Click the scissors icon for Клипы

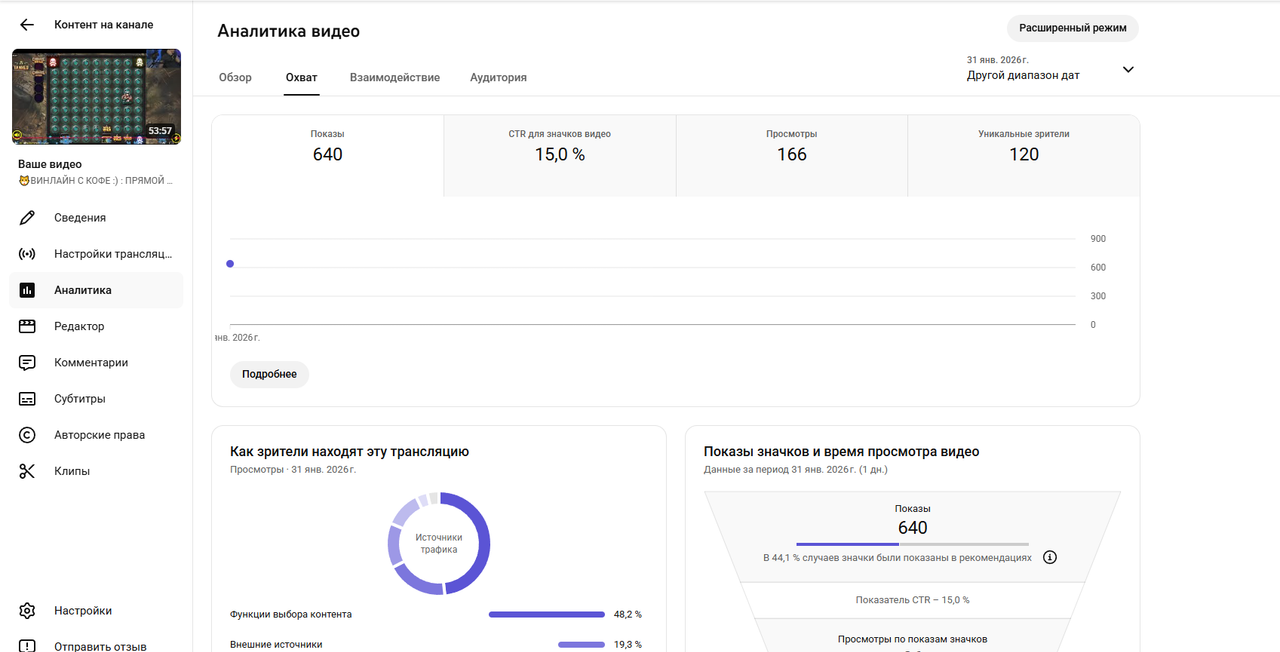27,471
